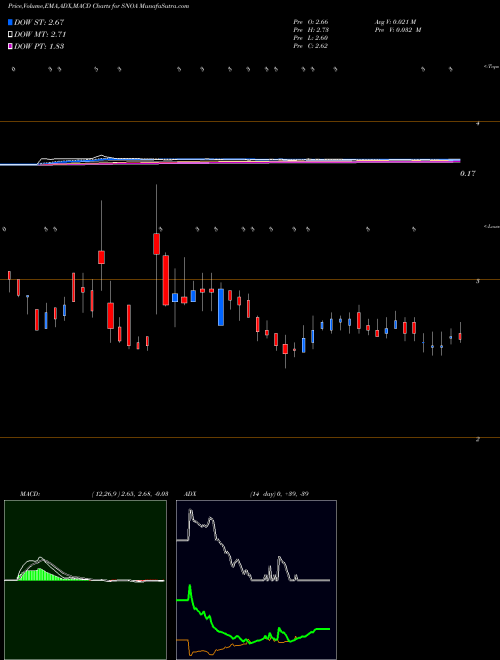Click the 'ADX' panel heading

pyautogui.click(x=191, y=494)
